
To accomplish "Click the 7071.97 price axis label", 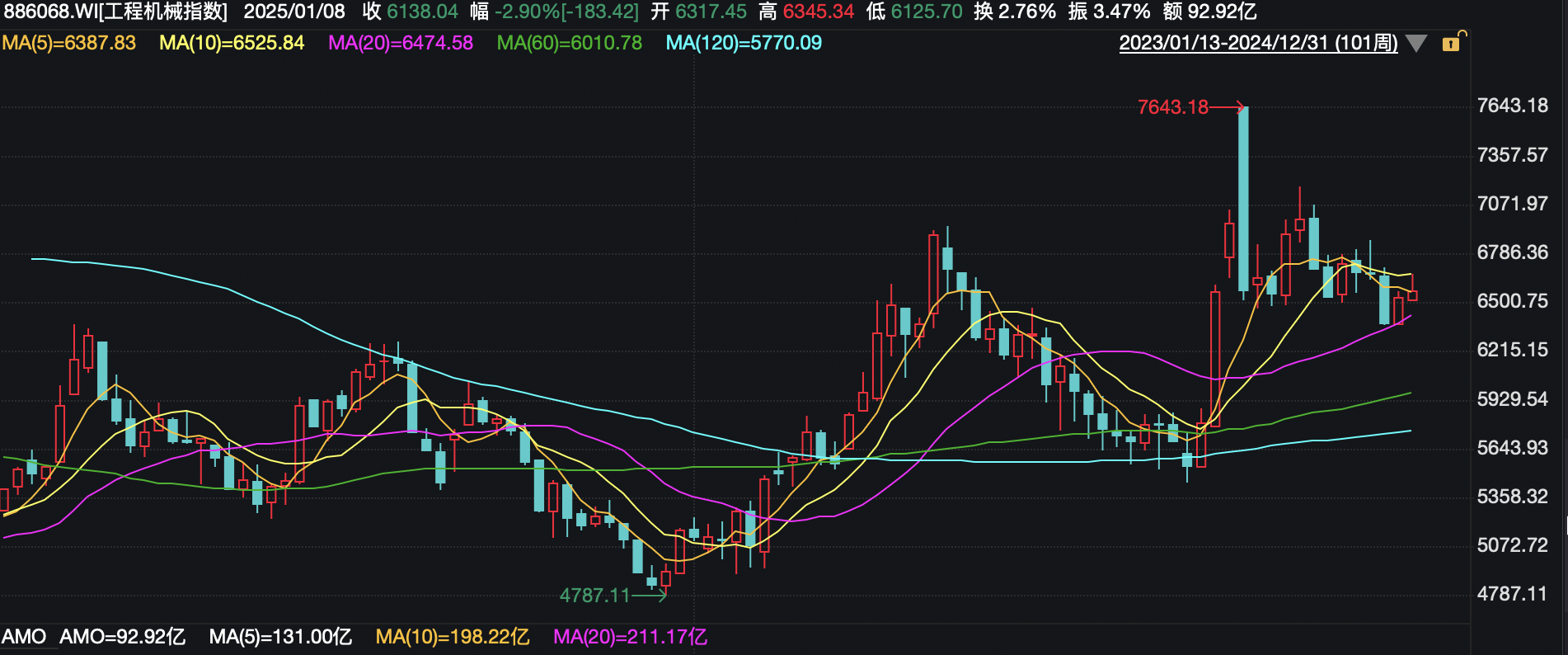I will pyautogui.click(x=1512, y=204).
